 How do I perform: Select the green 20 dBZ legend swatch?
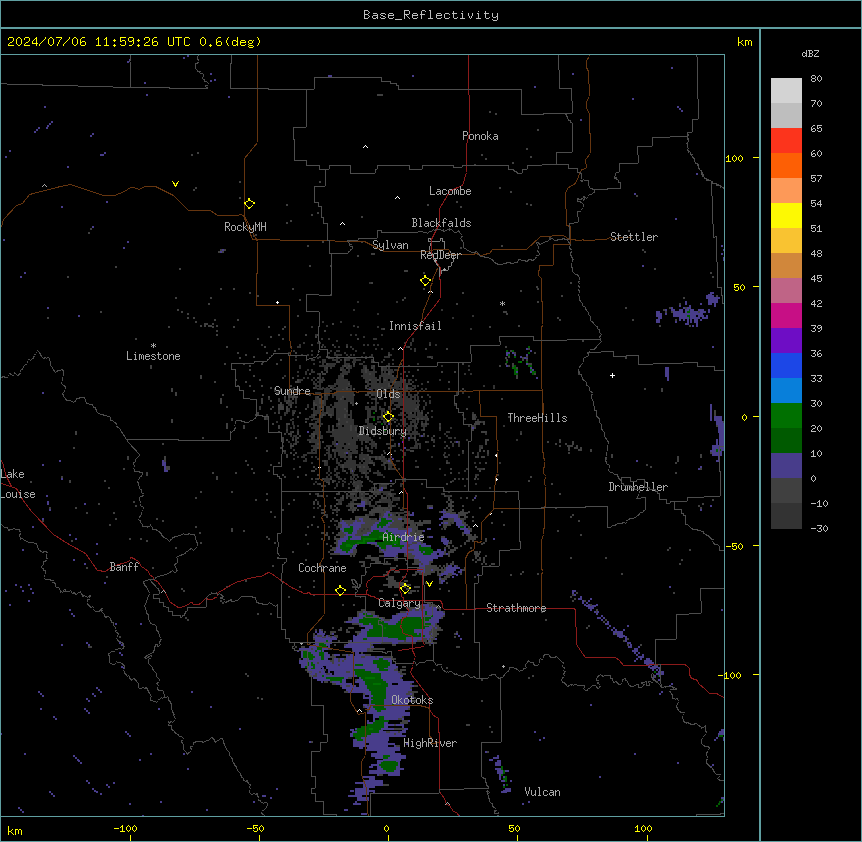click(786, 416)
